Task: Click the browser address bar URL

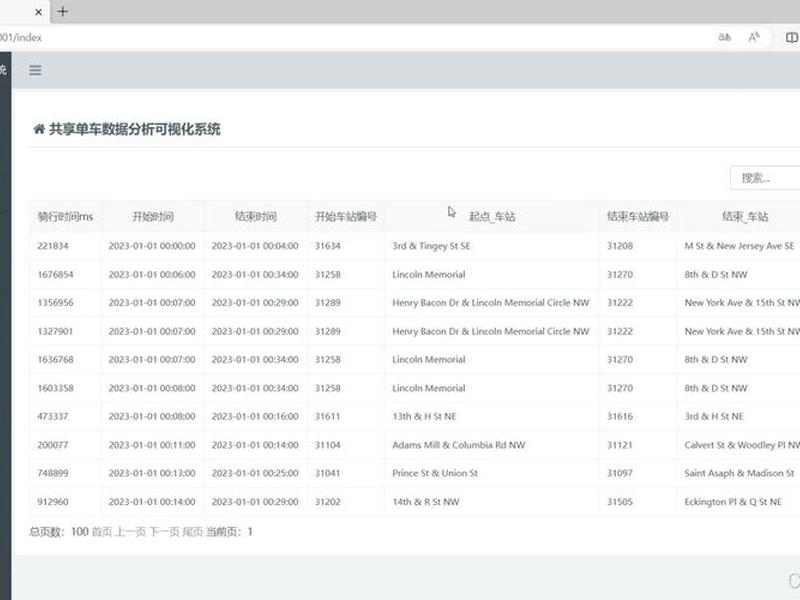Action: pos(21,37)
